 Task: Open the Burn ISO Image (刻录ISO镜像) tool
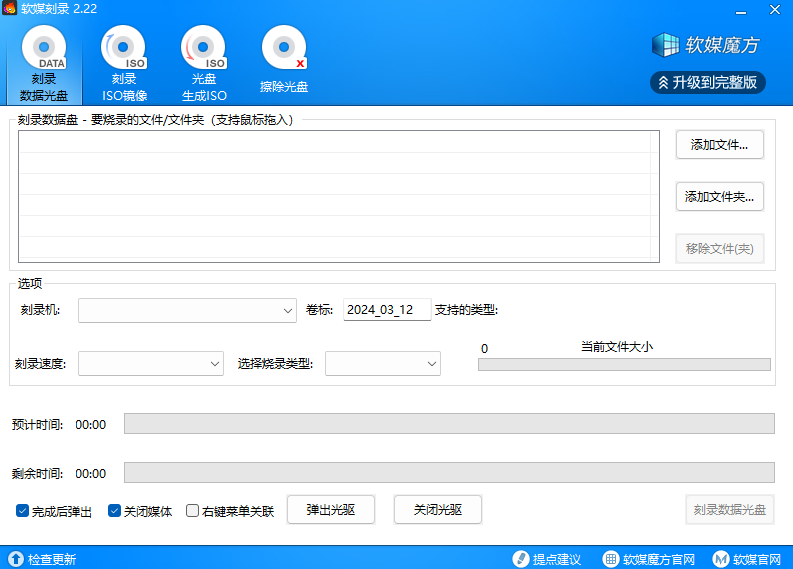124,50
